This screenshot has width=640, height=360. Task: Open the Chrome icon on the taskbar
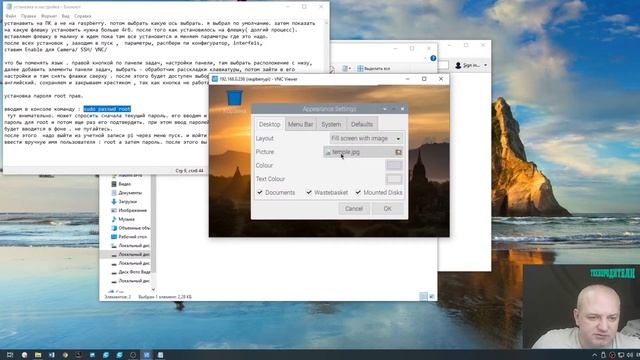click(x=65, y=355)
